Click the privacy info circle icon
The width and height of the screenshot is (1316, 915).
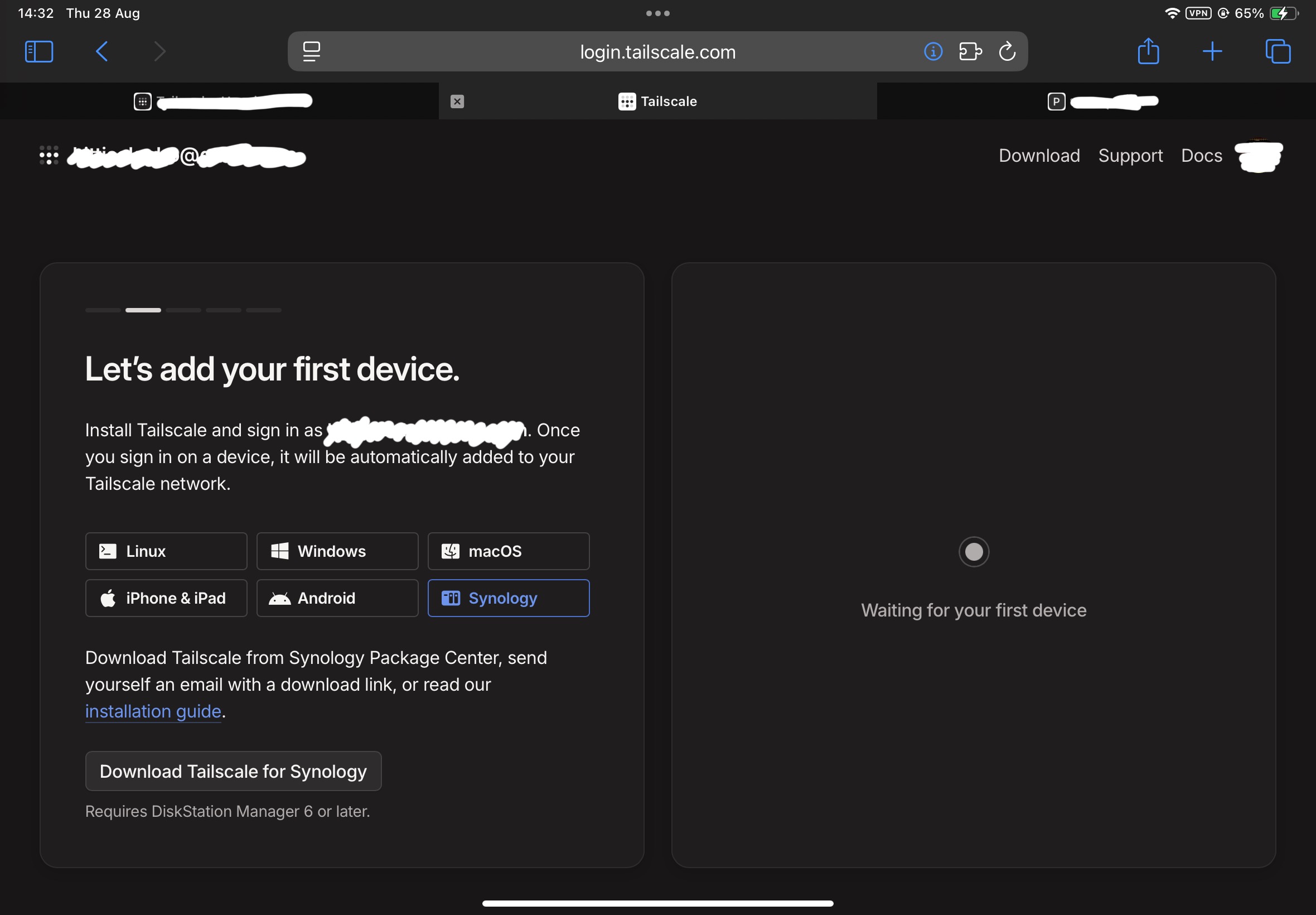[x=933, y=51]
